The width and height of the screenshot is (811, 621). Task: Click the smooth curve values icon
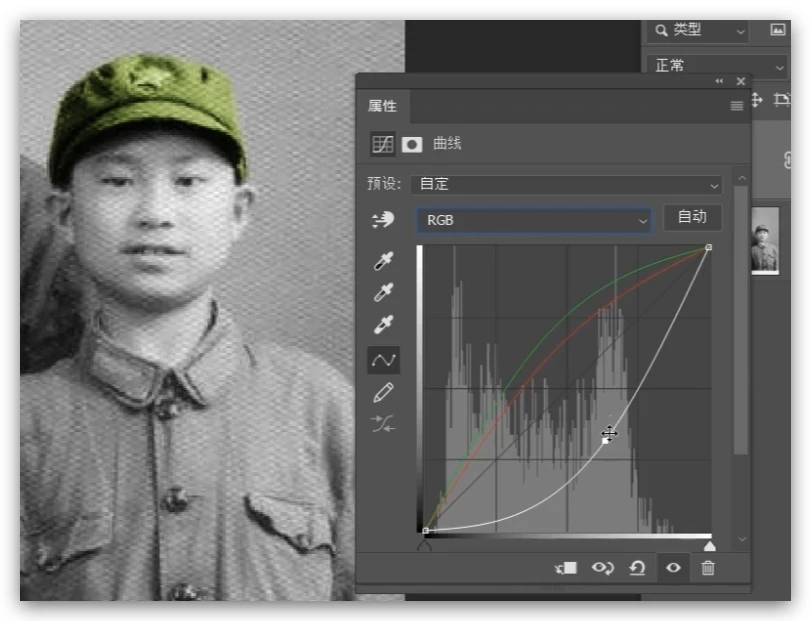383,424
